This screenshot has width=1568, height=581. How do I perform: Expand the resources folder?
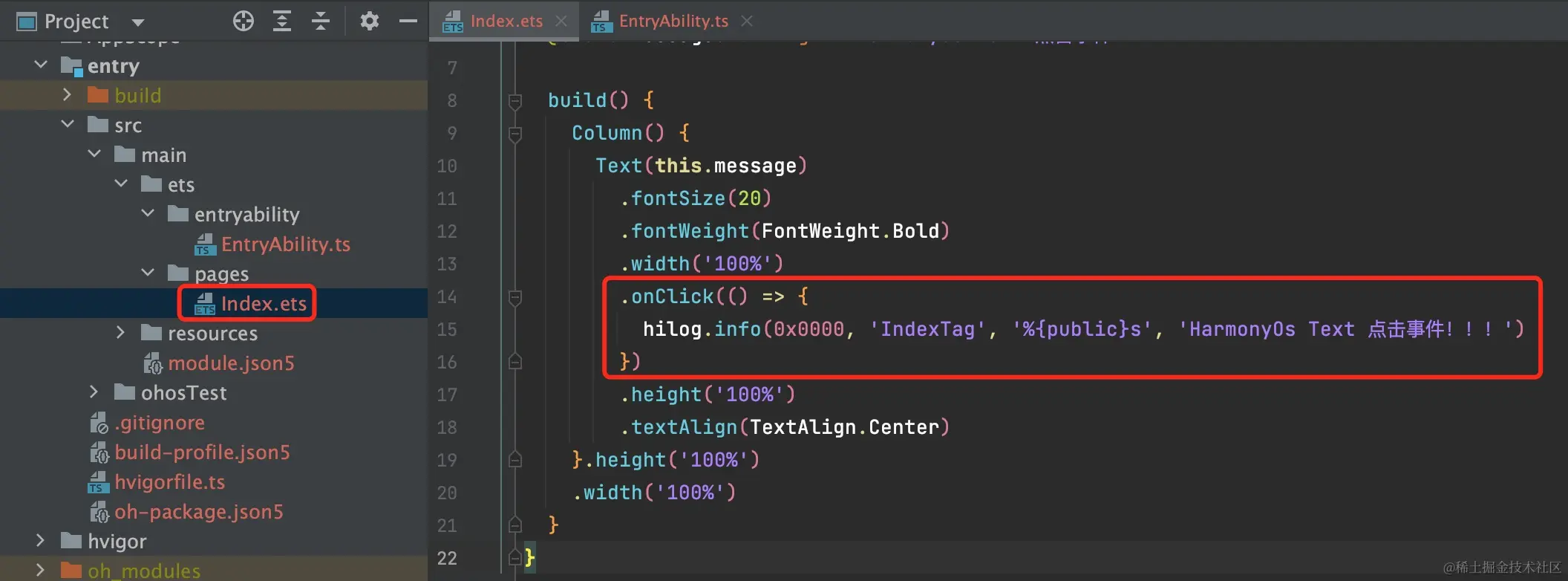click(x=121, y=333)
